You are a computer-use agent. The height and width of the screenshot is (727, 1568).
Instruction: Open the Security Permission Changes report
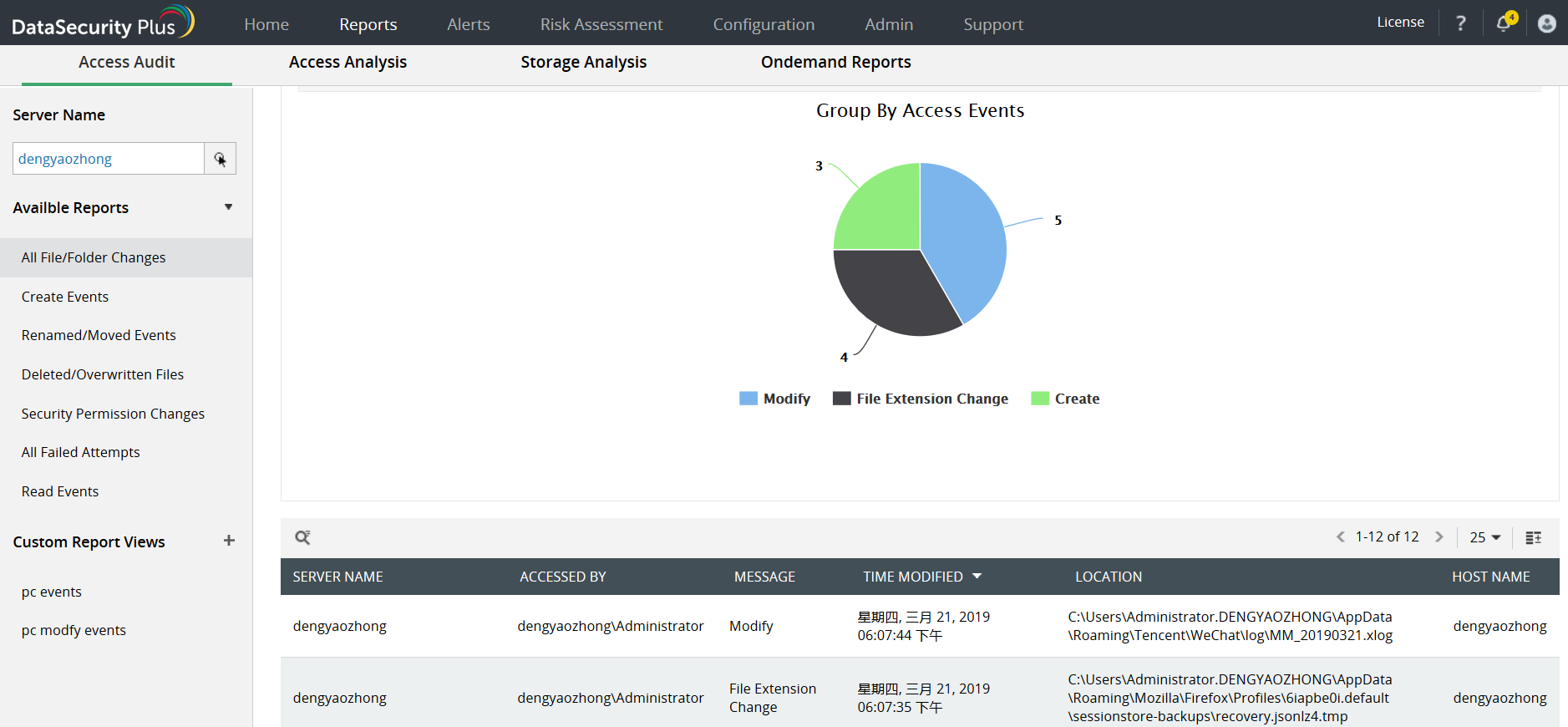(x=113, y=414)
